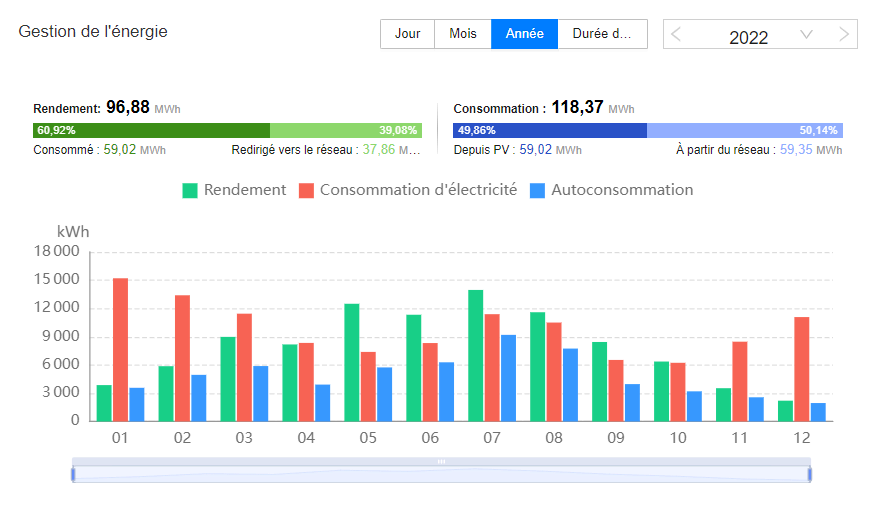Click the left handle of zoom slider
The width and height of the screenshot is (873, 507).
(73, 473)
